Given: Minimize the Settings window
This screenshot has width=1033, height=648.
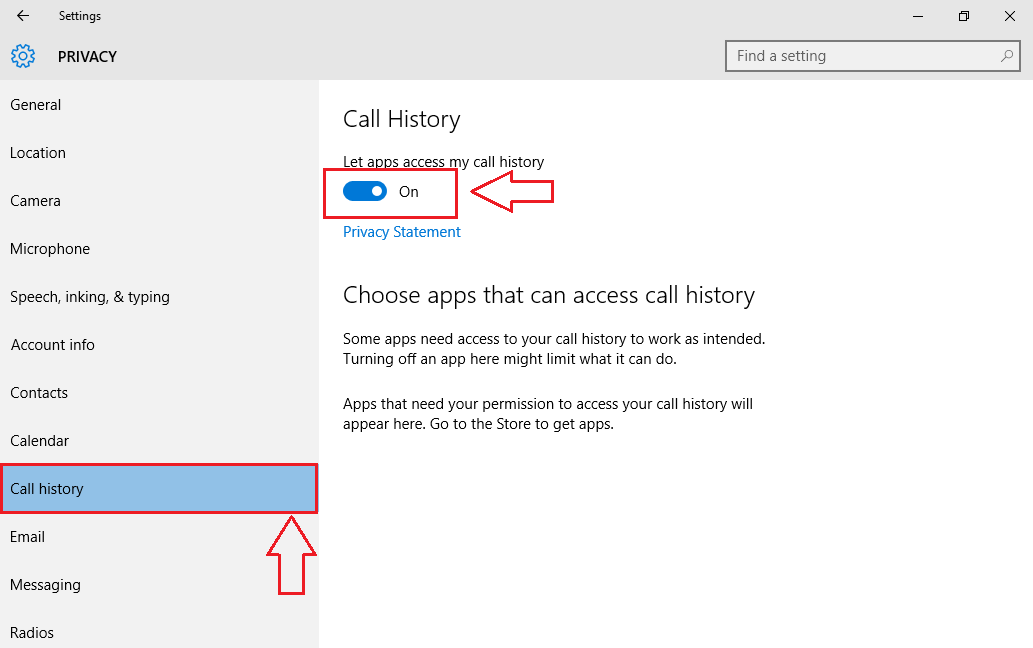Looking at the screenshot, I should point(918,16).
